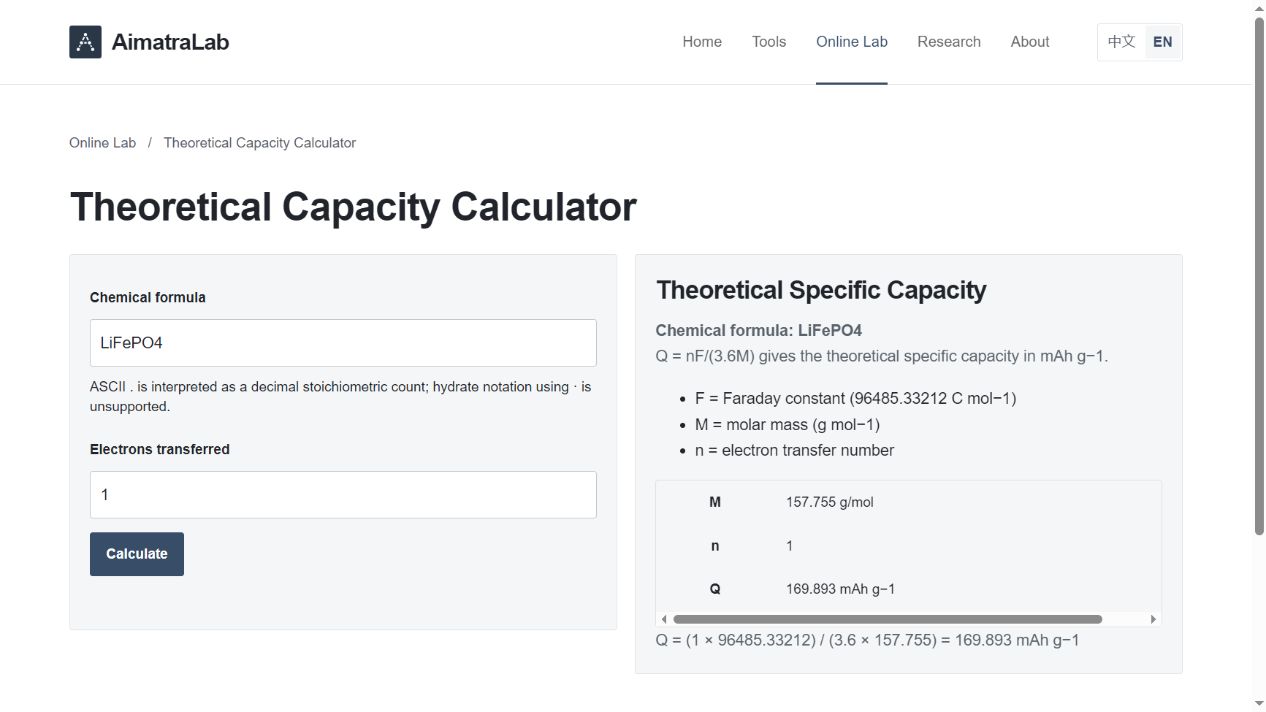Click the page scrollbar down arrow
Viewport: 1266px width, 712px height.
(1259, 704)
